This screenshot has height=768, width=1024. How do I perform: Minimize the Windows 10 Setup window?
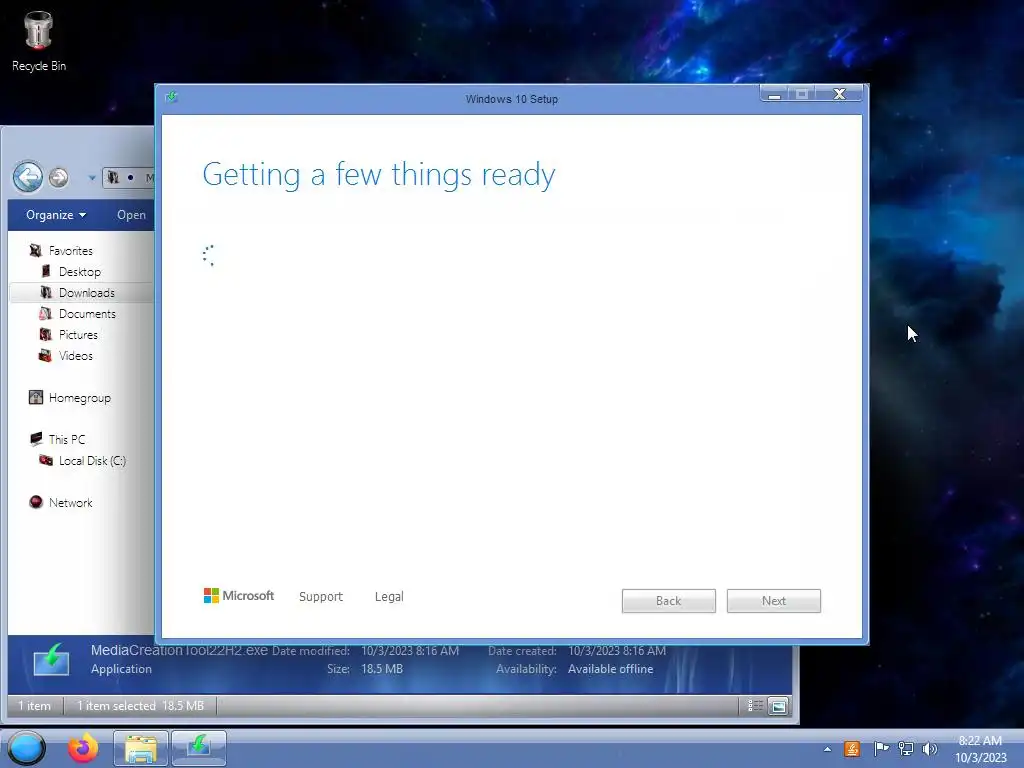pos(775,95)
